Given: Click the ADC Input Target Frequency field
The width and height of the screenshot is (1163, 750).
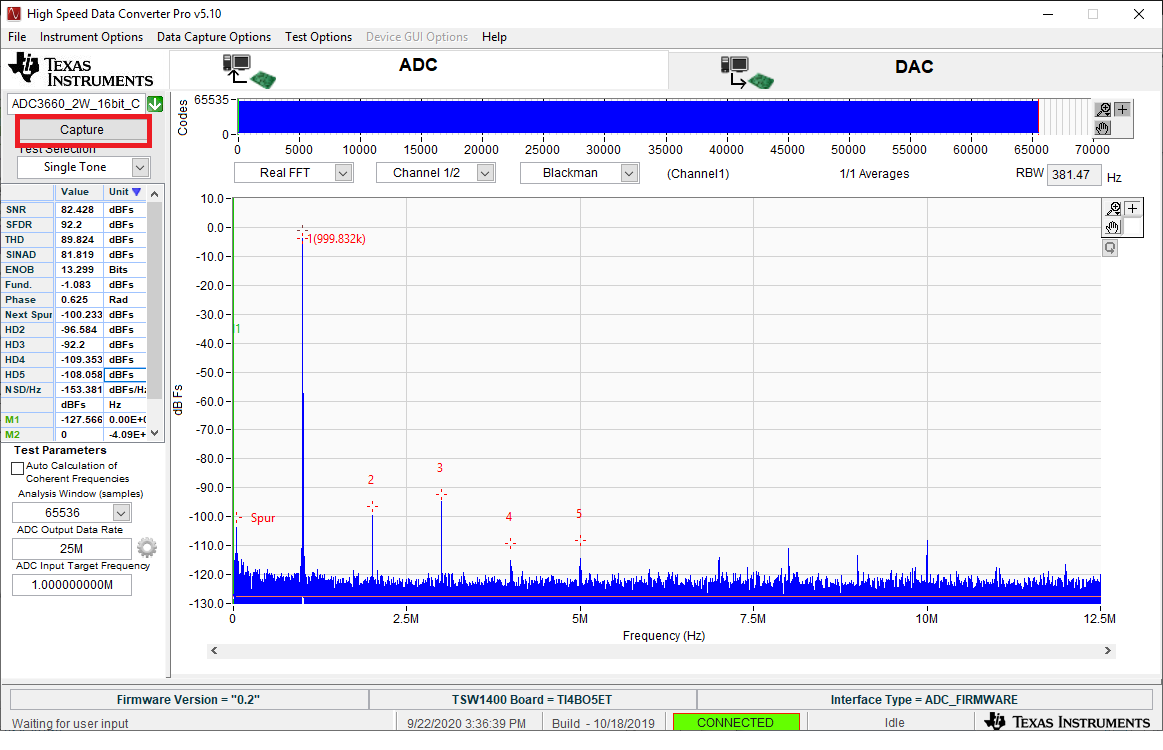Looking at the screenshot, I should (71, 584).
